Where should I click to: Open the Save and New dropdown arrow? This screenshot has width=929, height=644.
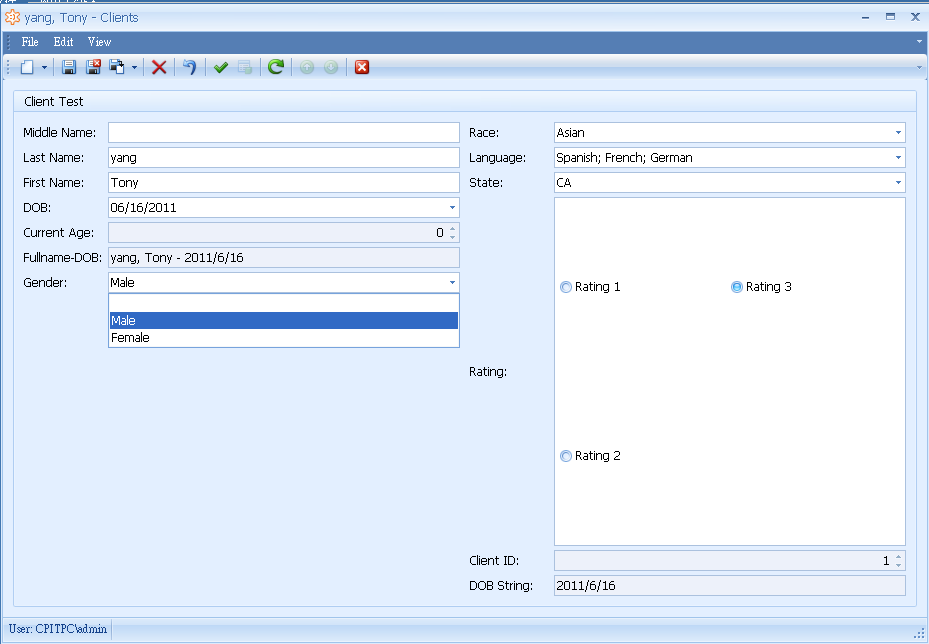(x=134, y=68)
